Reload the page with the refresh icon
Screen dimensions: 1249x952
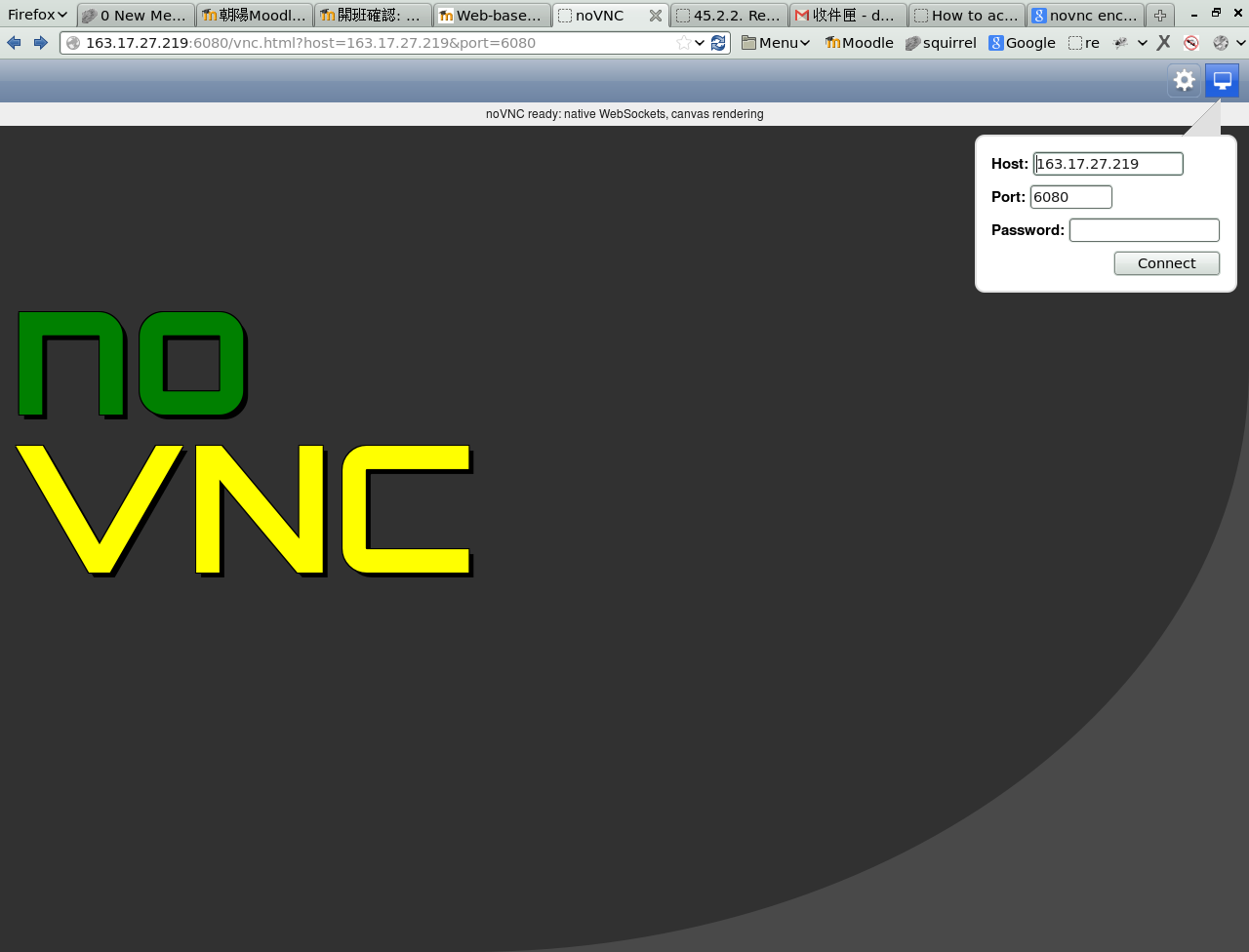tap(719, 43)
